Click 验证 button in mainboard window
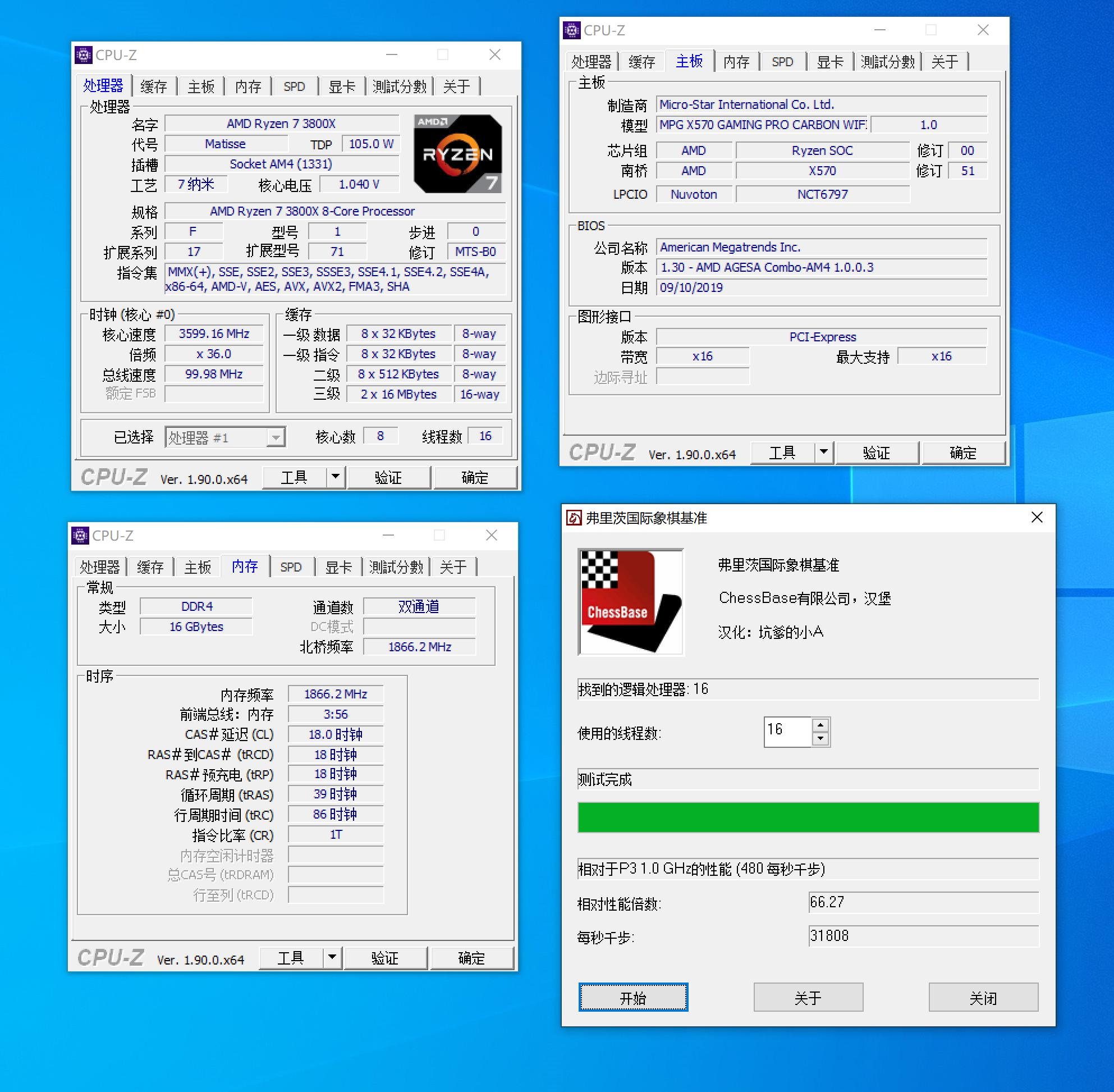The width and height of the screenshot is (1114, 1092). pyautogui.click(x=876, y=453)
